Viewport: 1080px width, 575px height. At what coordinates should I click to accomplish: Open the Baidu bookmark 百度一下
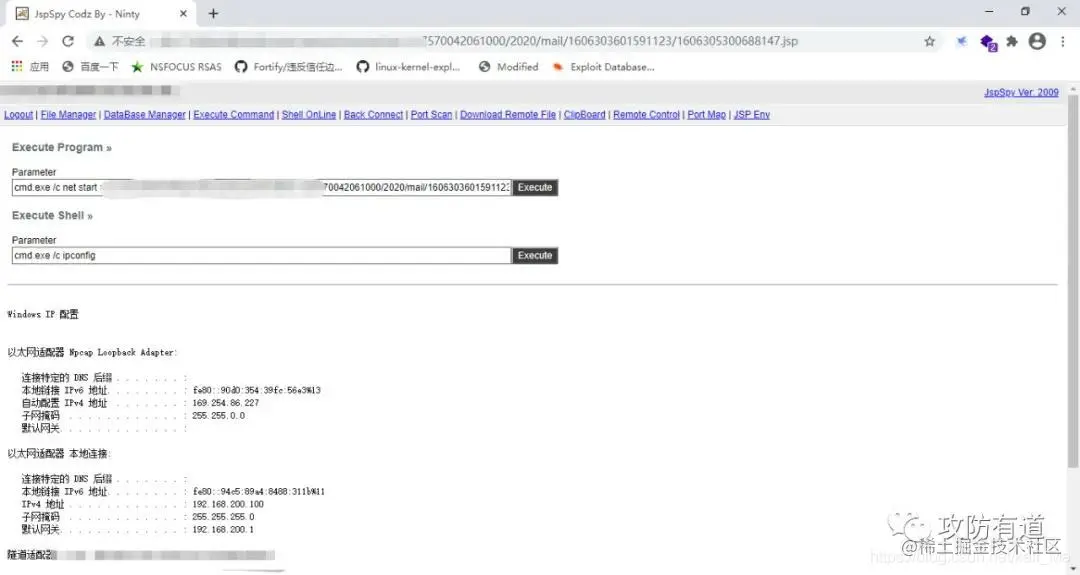pos(90,67)
